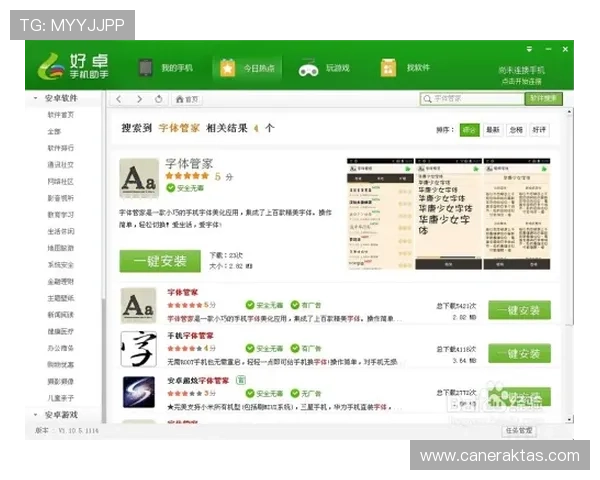Open 影音视听 category

(x=60, y=198)
